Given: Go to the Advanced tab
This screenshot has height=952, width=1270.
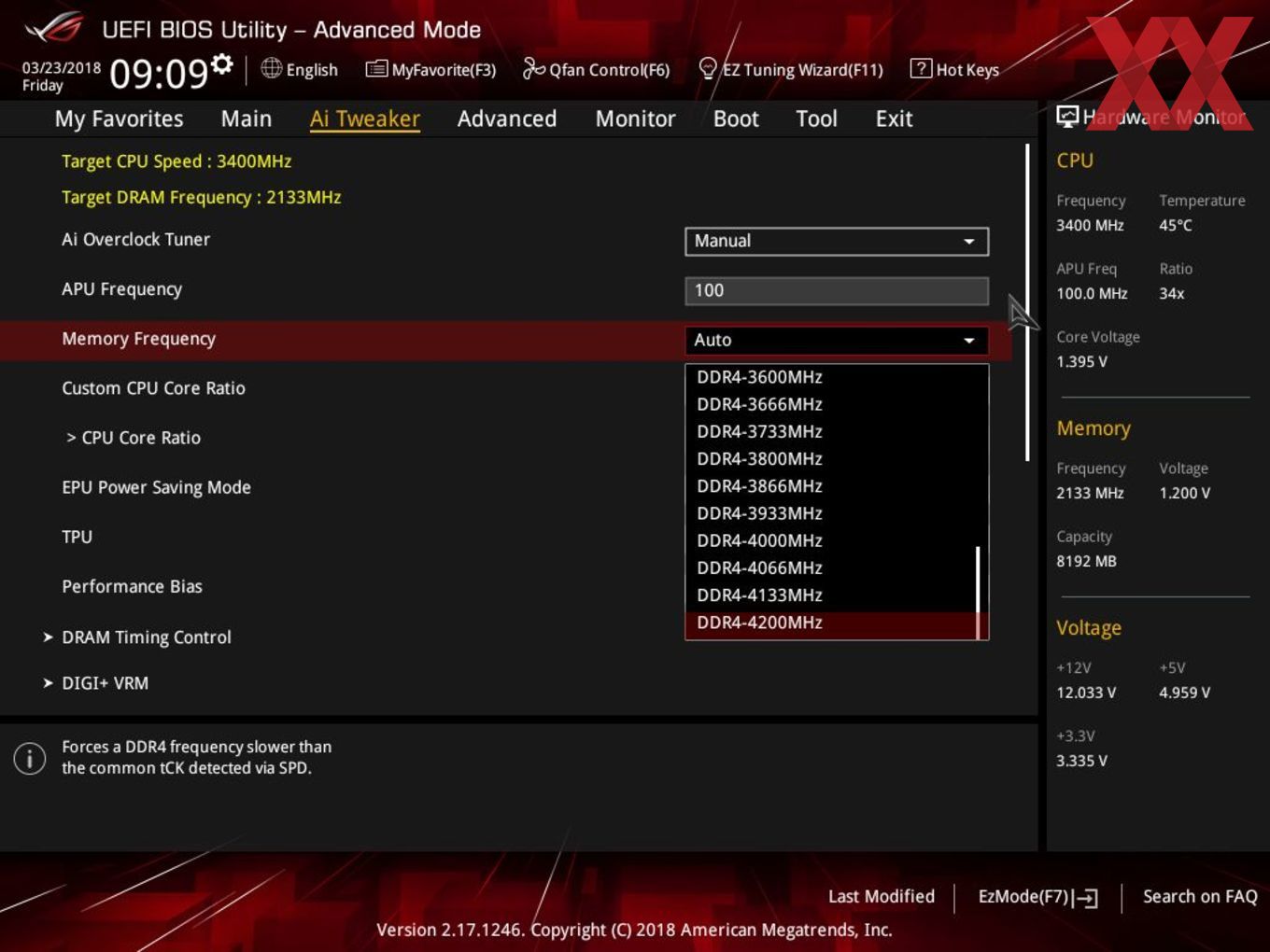Looking at the screenshot, I should coord(507,119).
